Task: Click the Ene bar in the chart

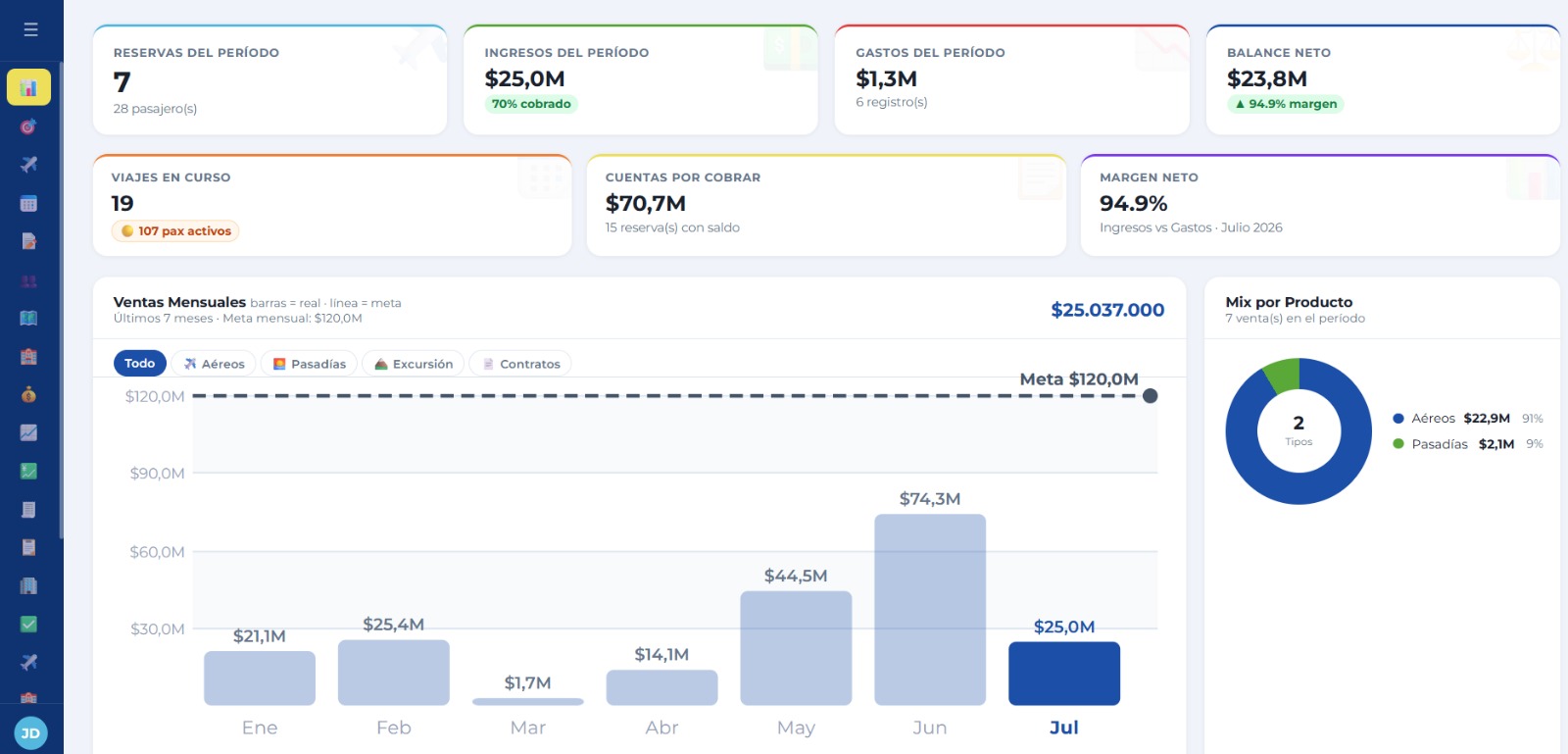Action: click(x=260, y=678)
